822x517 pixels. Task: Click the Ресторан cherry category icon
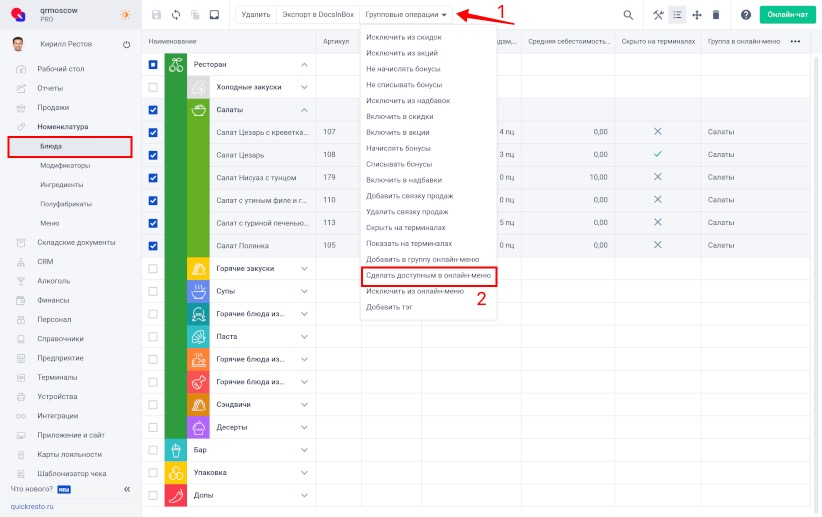pos(176,64)
